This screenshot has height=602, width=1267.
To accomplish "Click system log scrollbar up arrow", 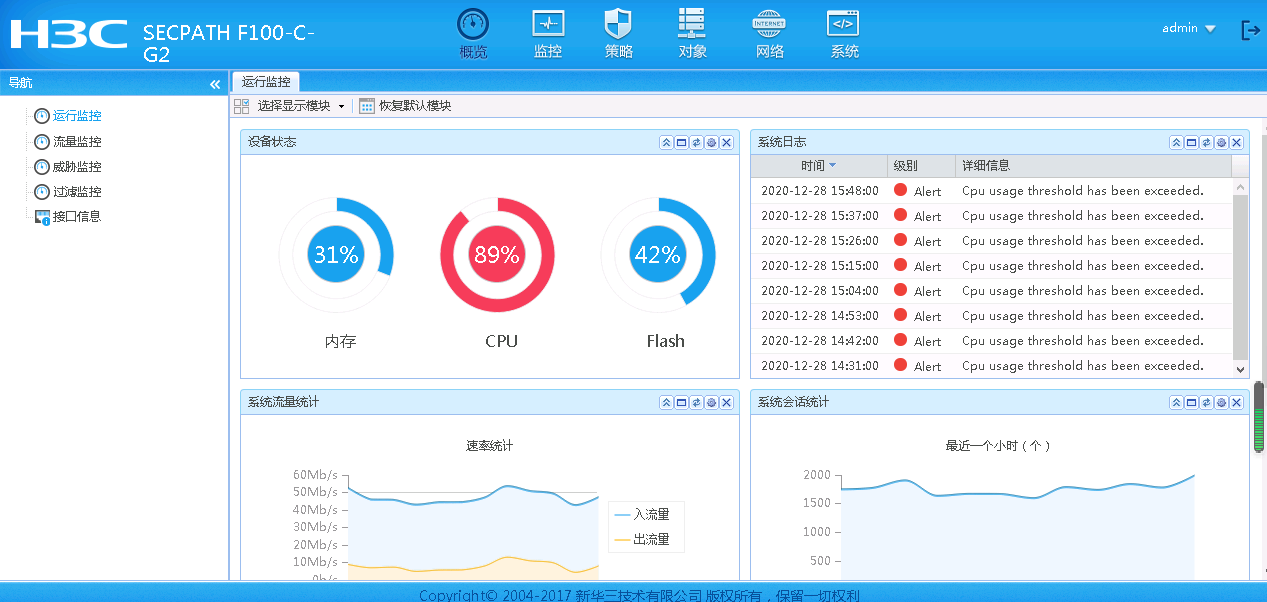I will [x=1241, y=187].
